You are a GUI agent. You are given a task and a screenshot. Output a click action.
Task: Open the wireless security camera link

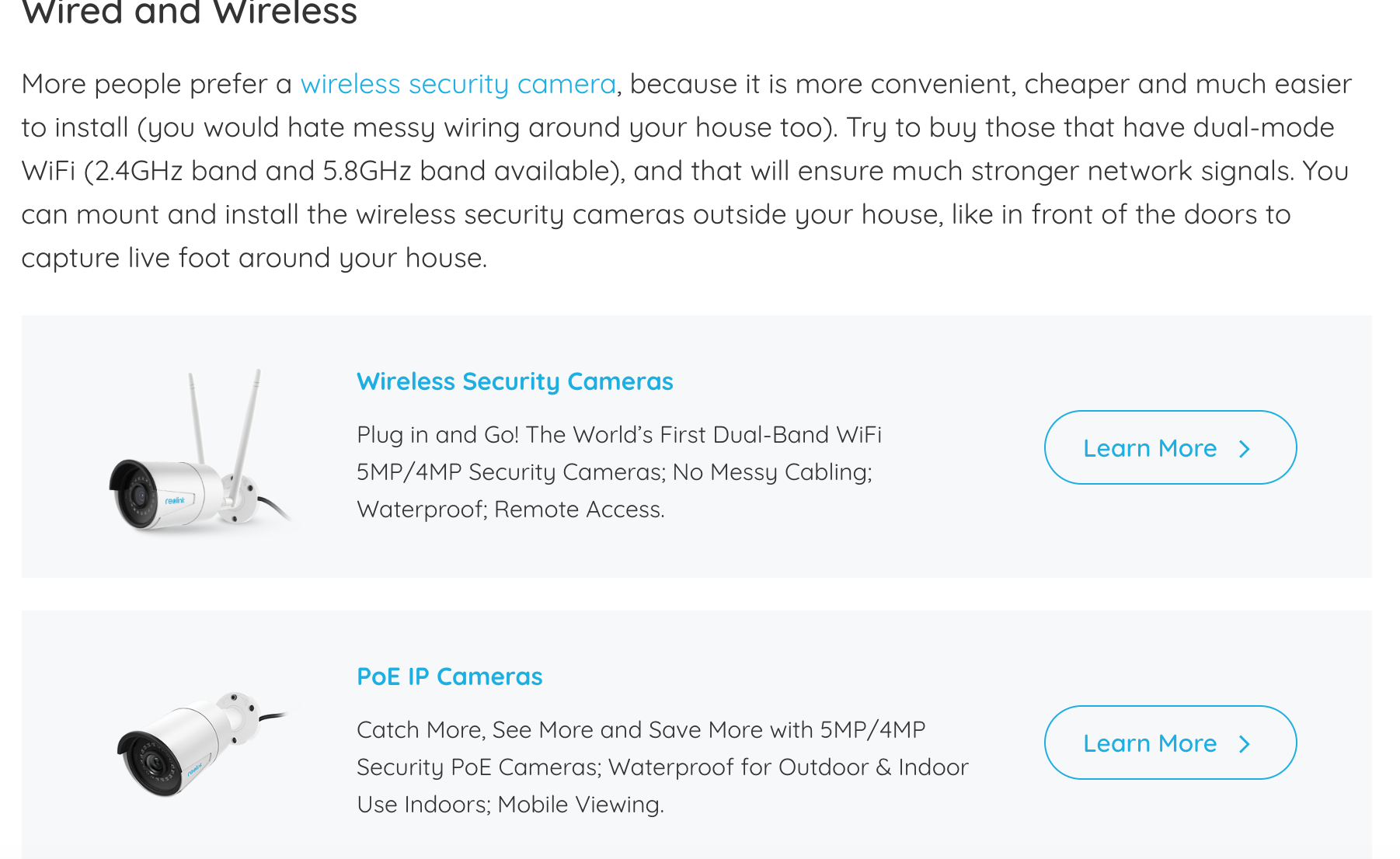click(x=458, y=84)
